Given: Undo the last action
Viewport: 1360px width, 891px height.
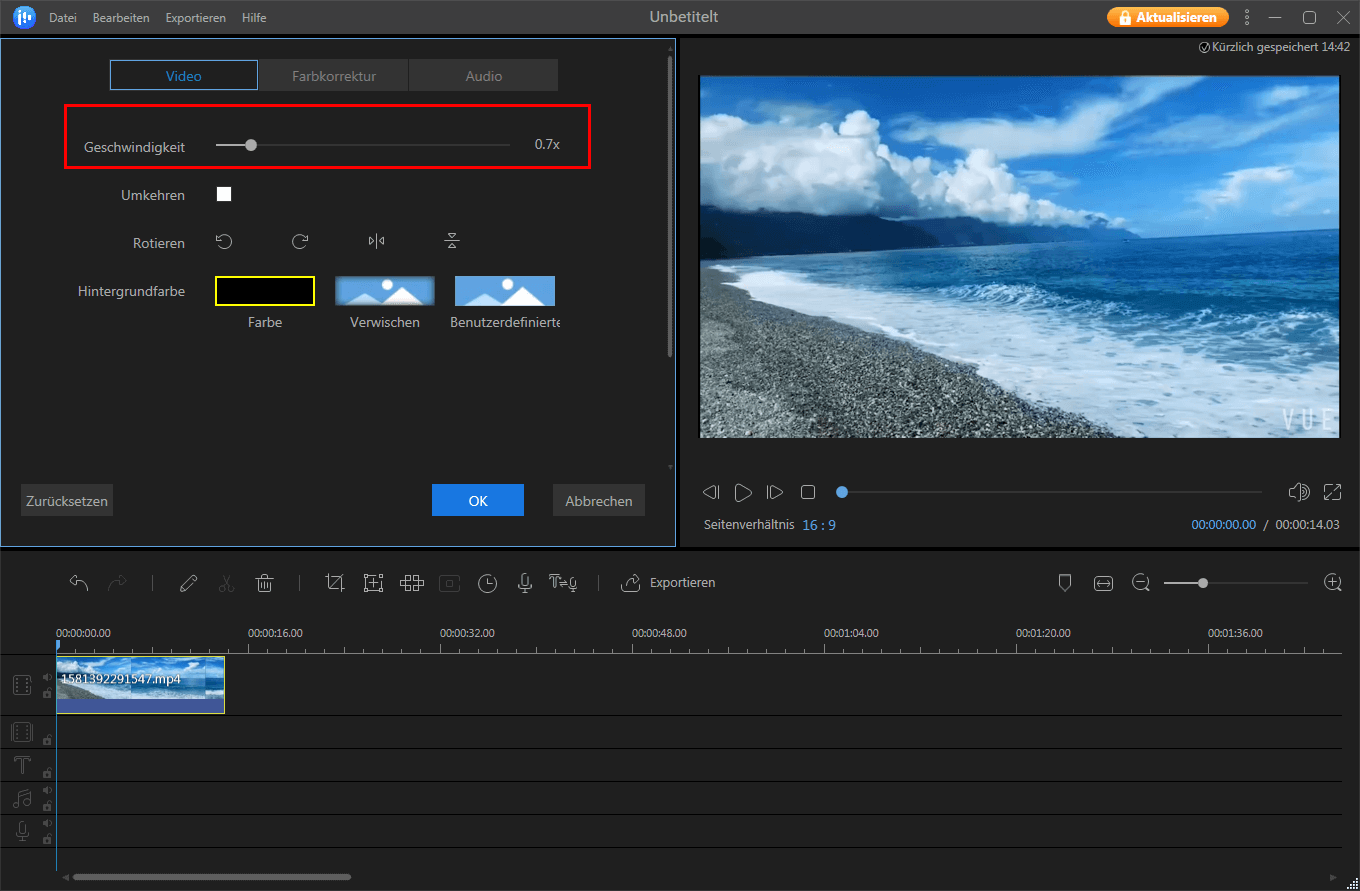Looking at the screenshot, I should coord(79,582).
